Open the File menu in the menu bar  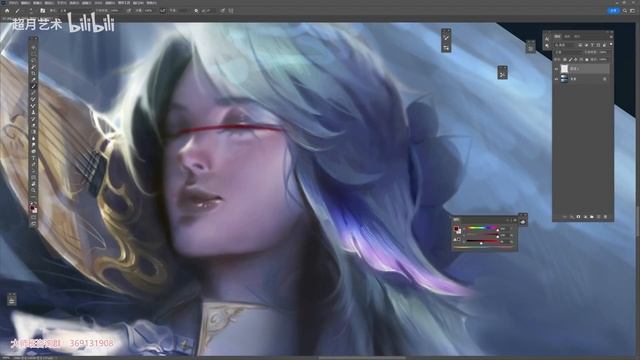click(13, 3)
